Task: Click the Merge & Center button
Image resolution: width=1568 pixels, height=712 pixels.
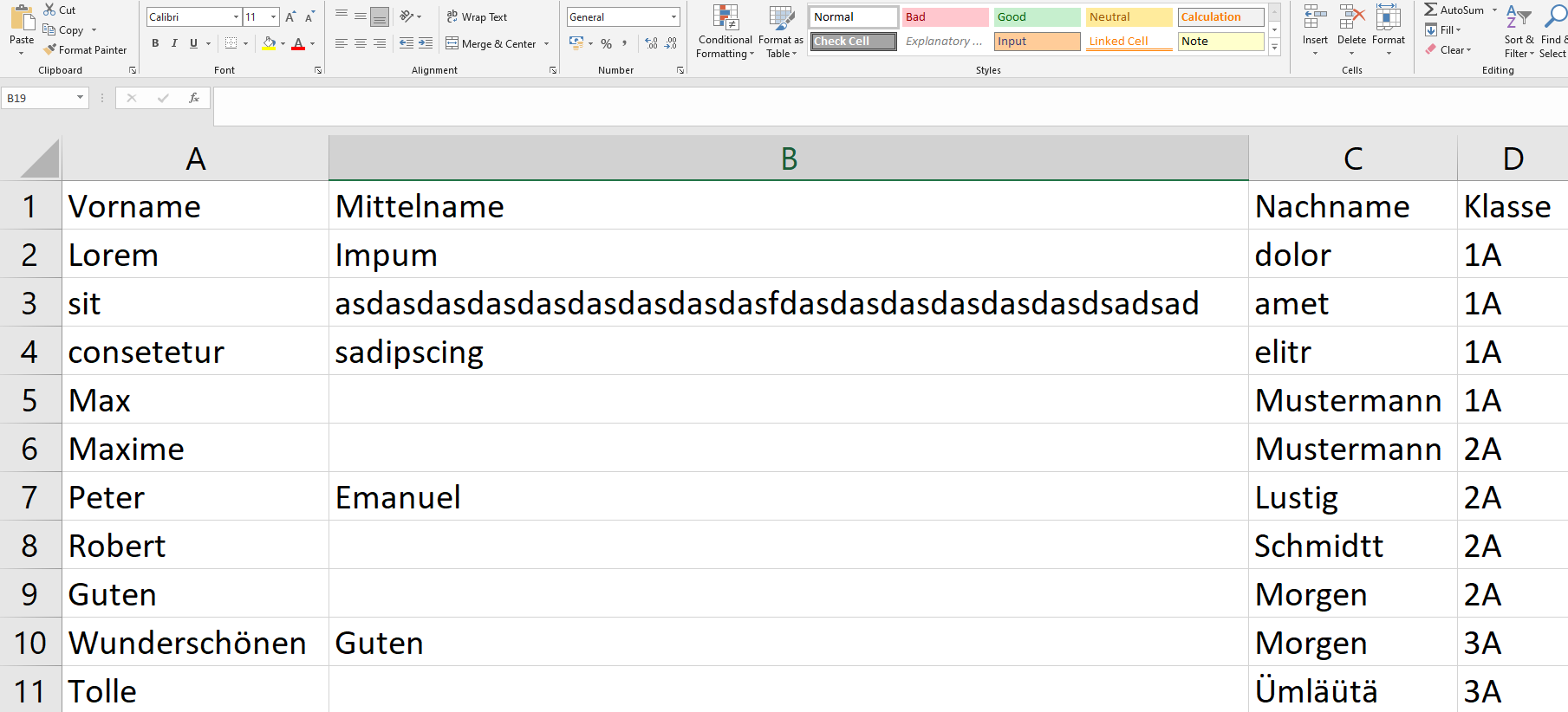Action: point(491,43)
